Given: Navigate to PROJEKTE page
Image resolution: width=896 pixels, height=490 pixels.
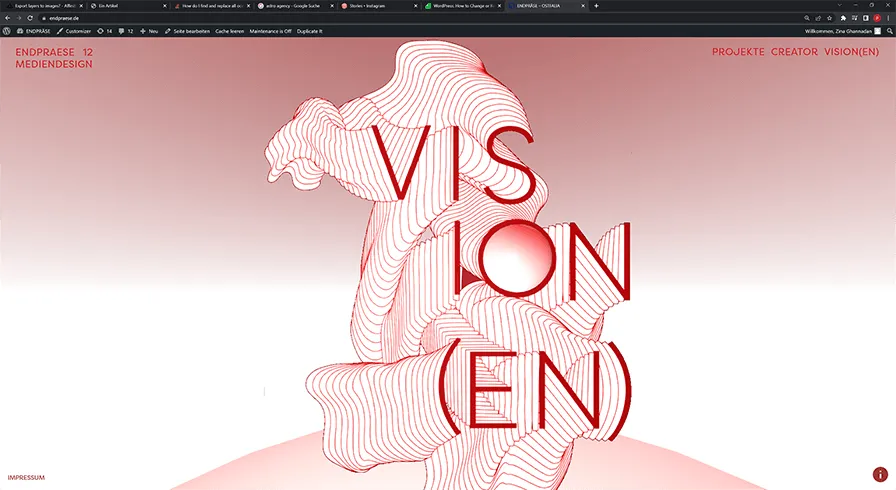Looking at the screenshot, I should tap(738, 51).
